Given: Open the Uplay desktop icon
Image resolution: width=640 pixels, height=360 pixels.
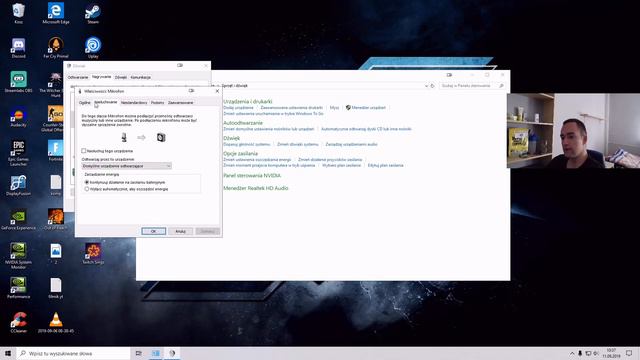Looking at the screenshot, I should point(93,47).
